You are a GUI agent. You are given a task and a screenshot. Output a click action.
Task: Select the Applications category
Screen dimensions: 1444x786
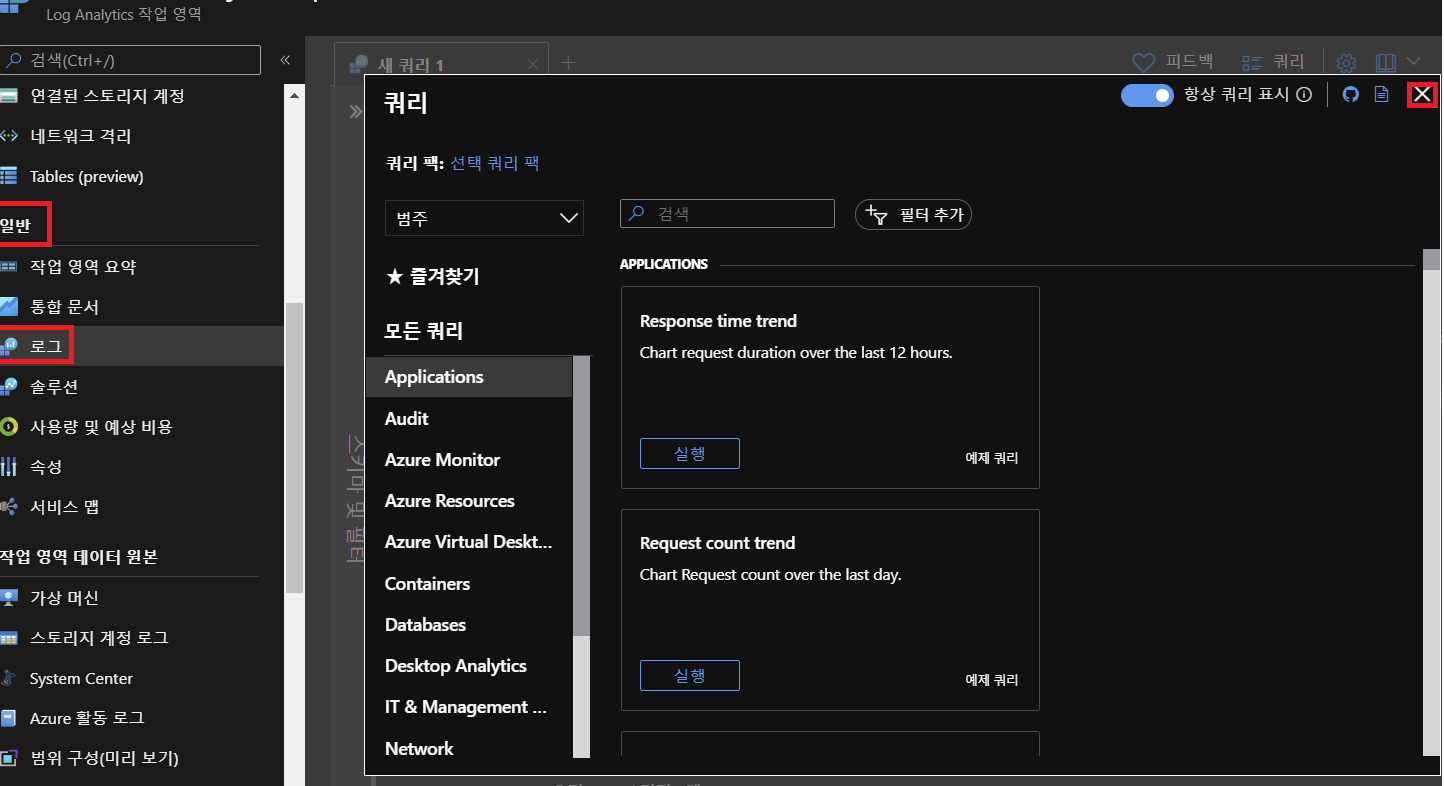pyautogui.click(x=469, y=377)
